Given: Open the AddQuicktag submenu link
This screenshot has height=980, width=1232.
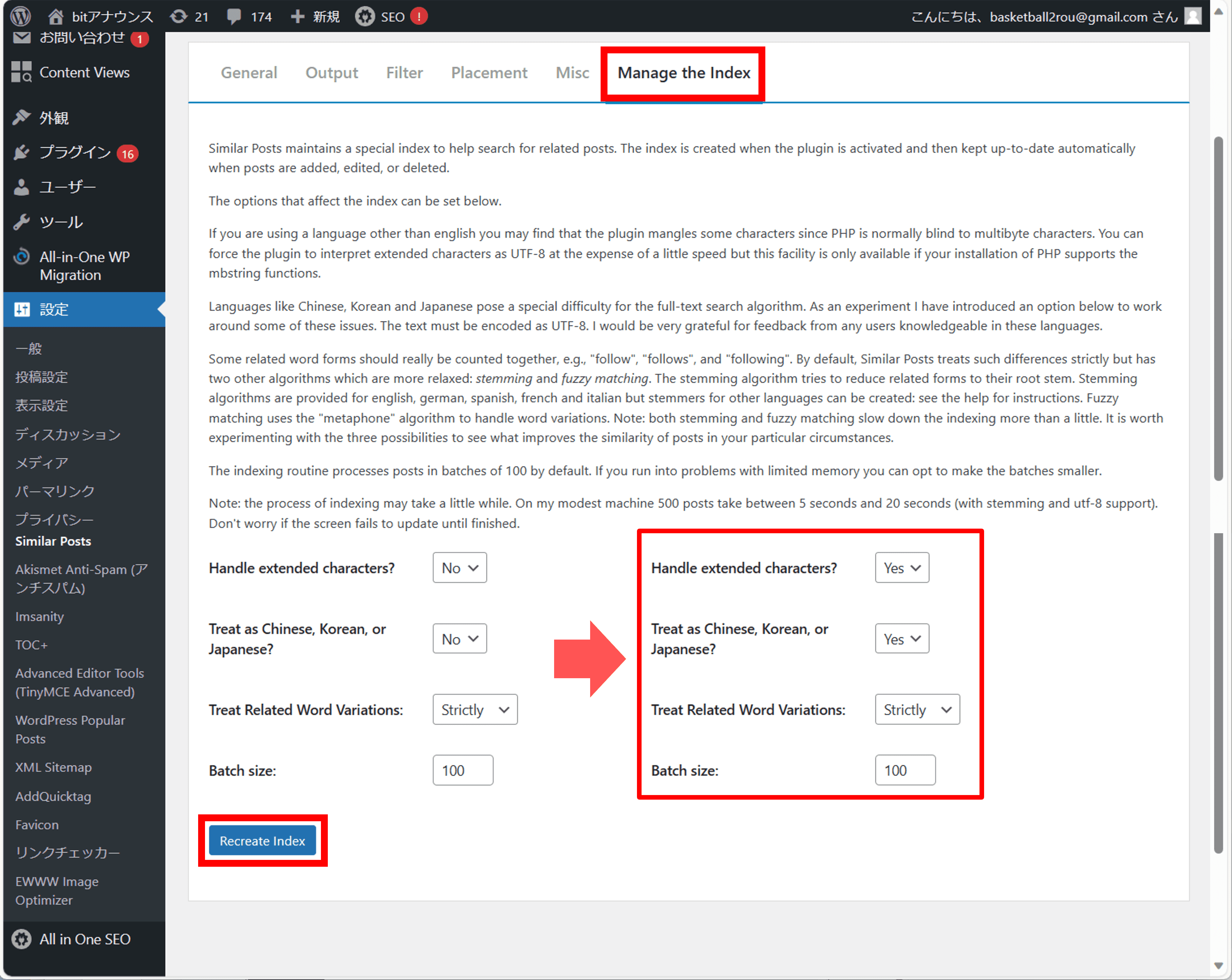Looking at the screenshot, I should click(53, 796).
